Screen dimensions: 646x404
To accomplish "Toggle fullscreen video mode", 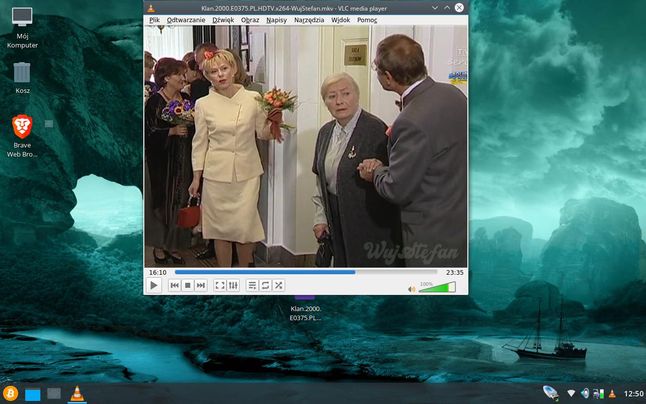I will 220,285.
